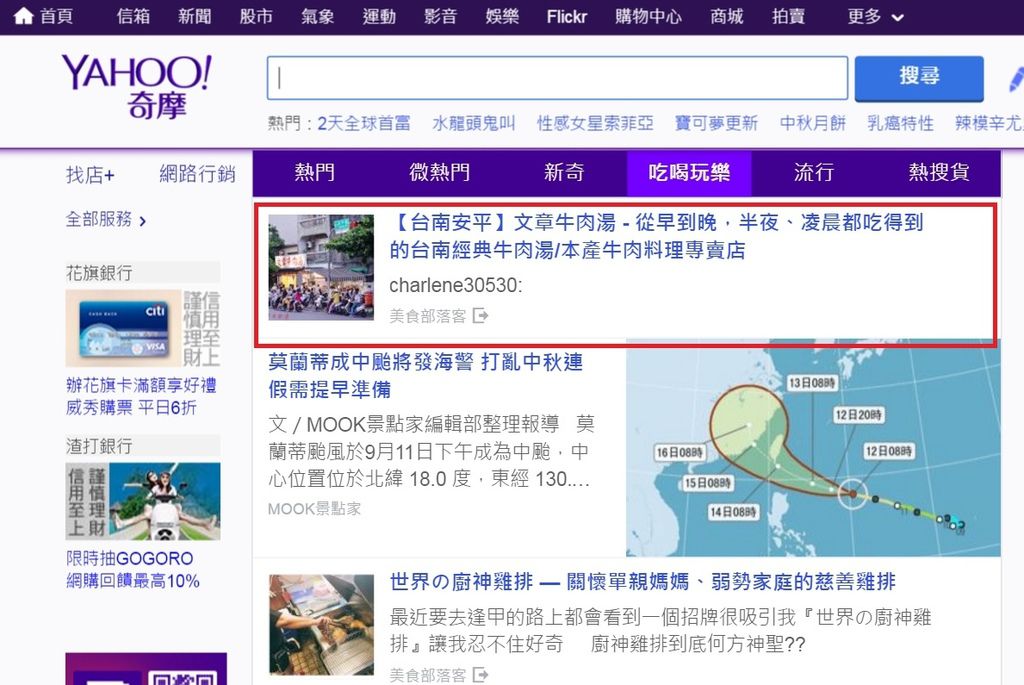Image resolution: width=1024 pixels, height=685 pixels.
Task: Click the trending term 乳癌特性
Action: pos(901,123)
